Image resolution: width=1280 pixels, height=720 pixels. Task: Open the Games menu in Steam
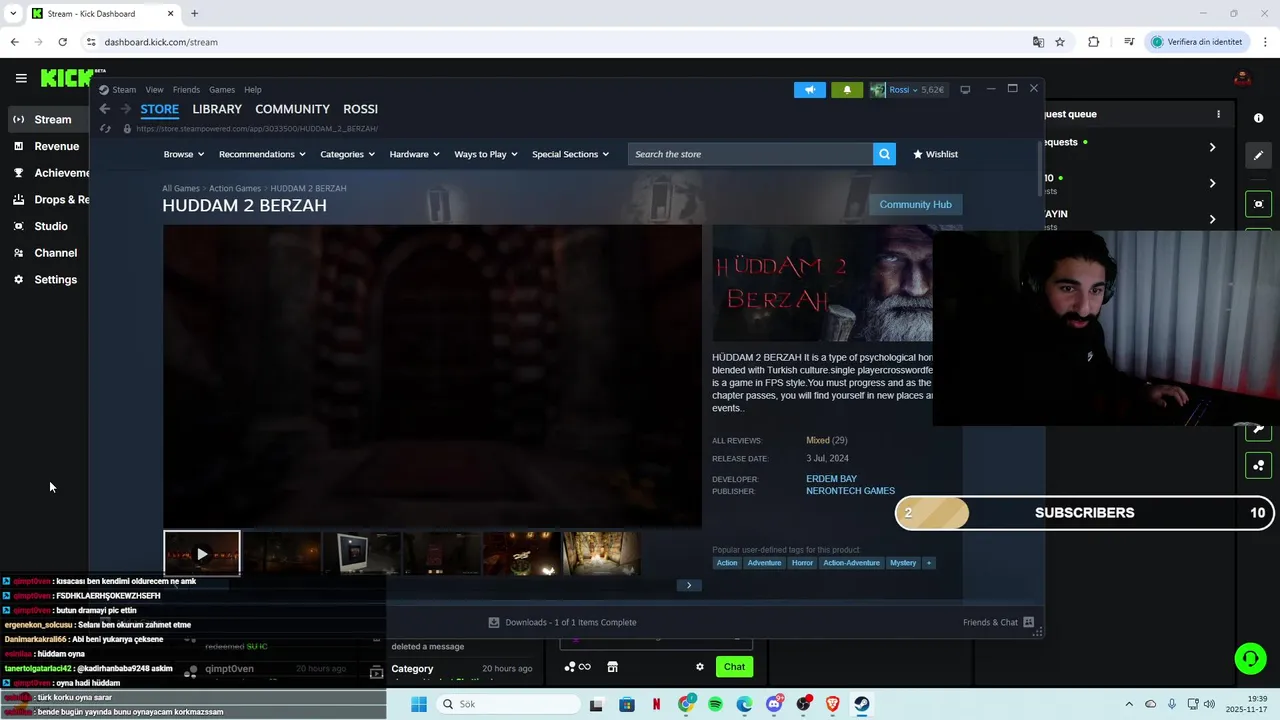pos(222,90)
